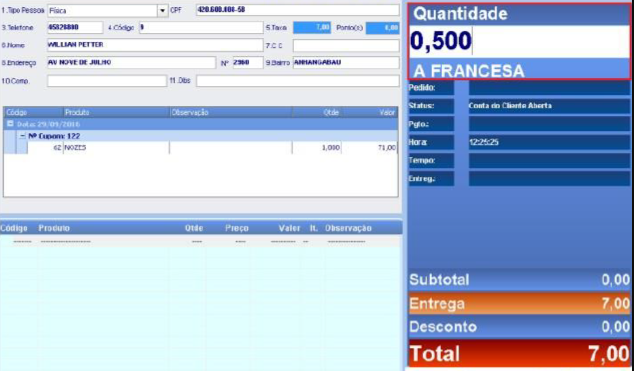Click the Total row showing 7,00

pos(519,354)
